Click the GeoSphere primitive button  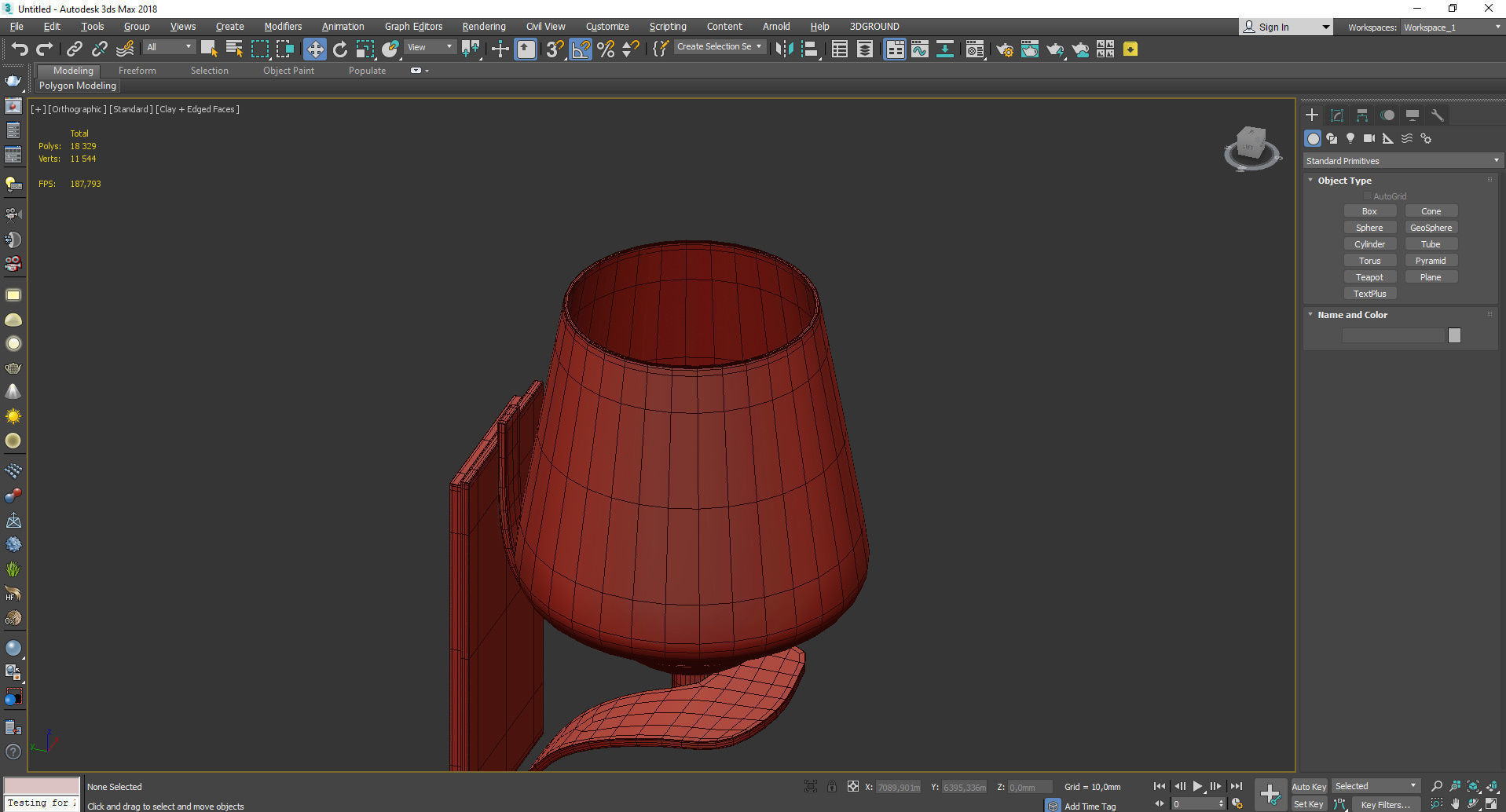[1431, 228]
